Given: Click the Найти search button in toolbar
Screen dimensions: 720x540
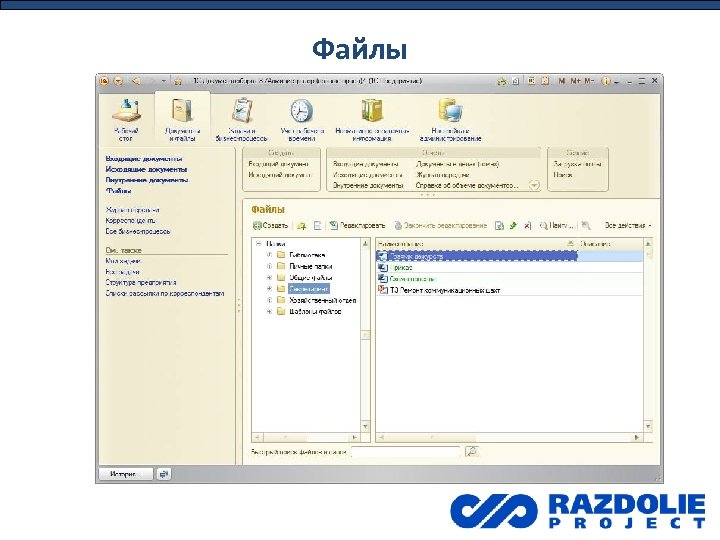Looking at the screenshot, I should click(x=557, y=225).
